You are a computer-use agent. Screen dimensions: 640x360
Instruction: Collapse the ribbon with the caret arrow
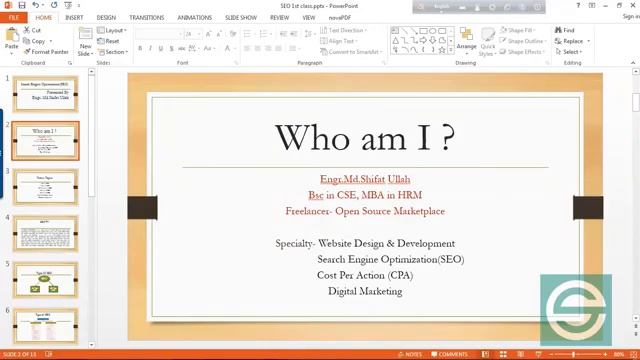point(633,63)
